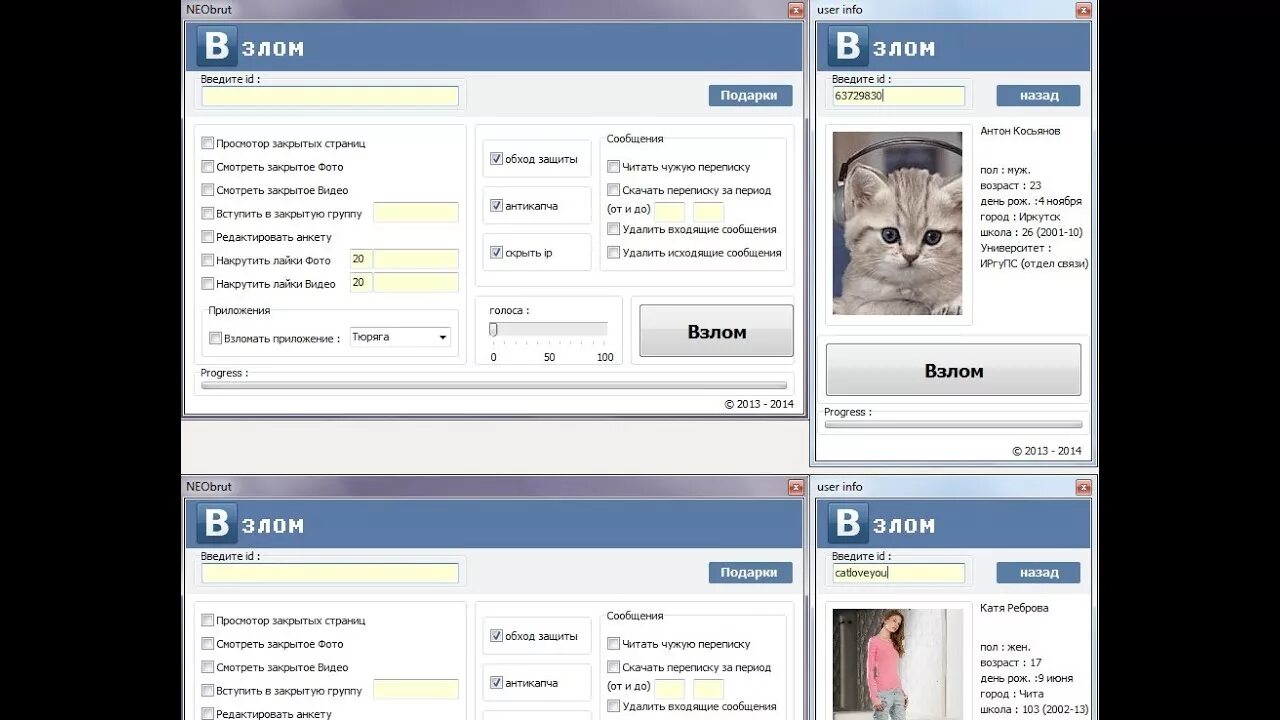Uncheck обход защиты in lower NEObrut window
The width and height of the screenshot is (1280, 720).
(496, 636)
